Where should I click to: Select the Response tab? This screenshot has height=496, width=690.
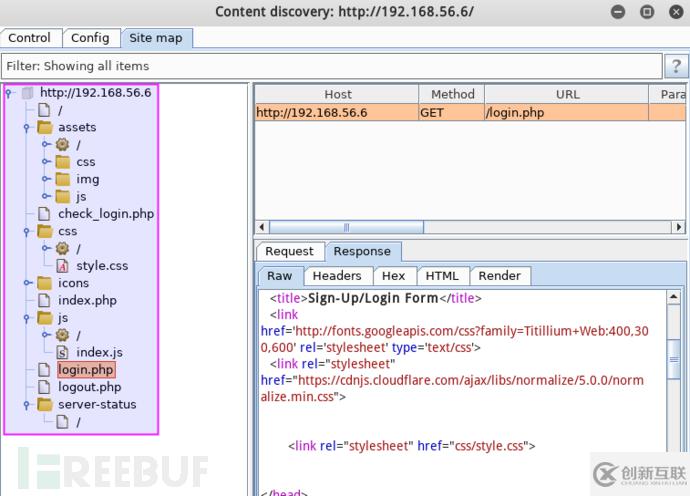362,251
